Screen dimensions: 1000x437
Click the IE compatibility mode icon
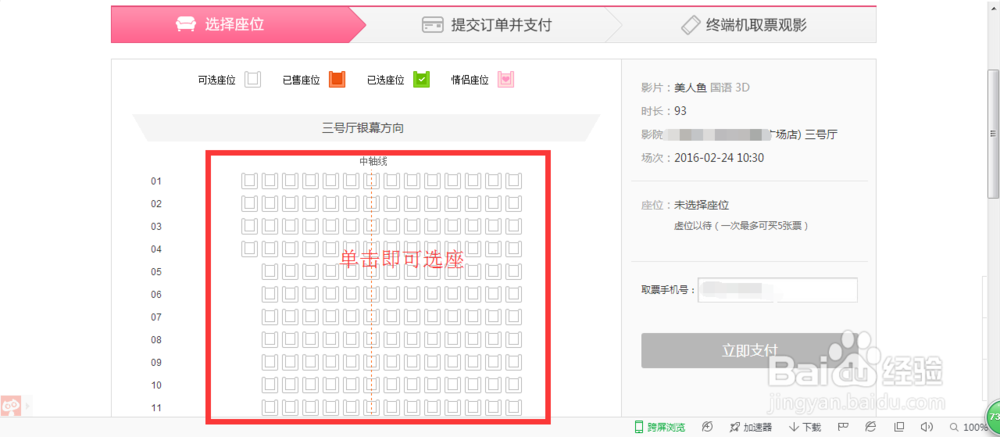coord(870,427)
